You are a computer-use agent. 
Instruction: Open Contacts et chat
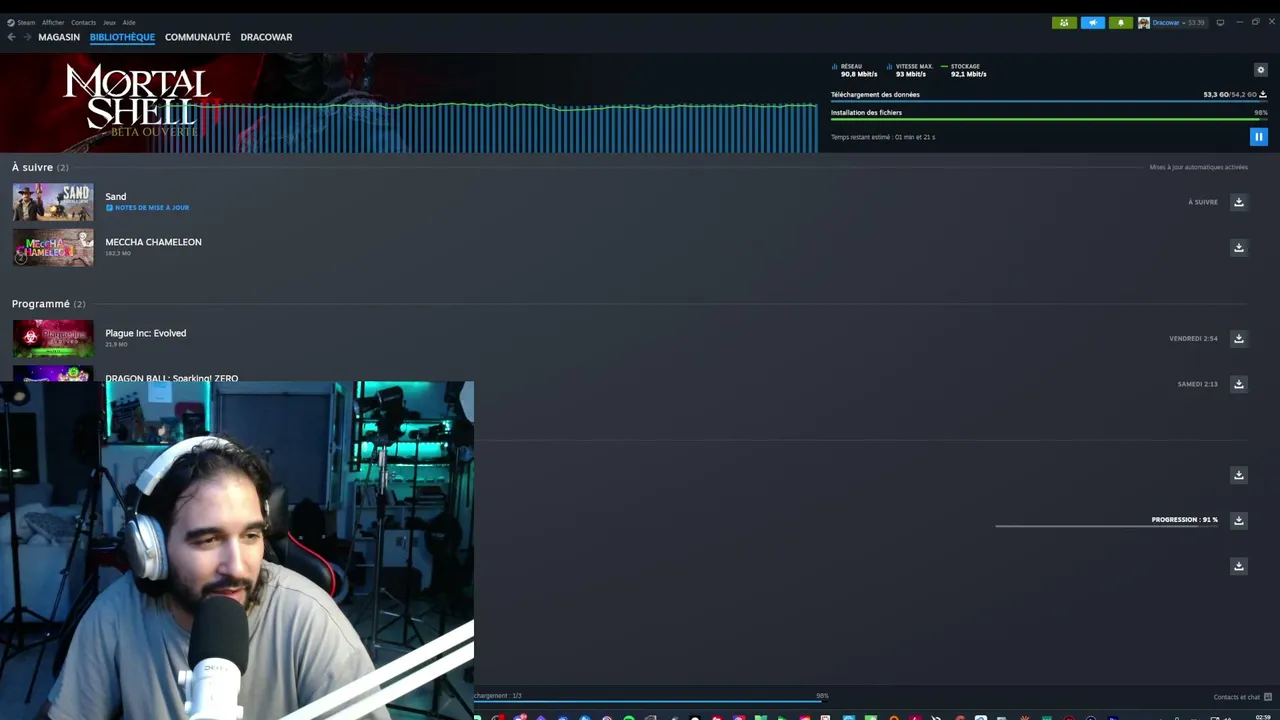pyautogui.click(x=1242, y=697)
